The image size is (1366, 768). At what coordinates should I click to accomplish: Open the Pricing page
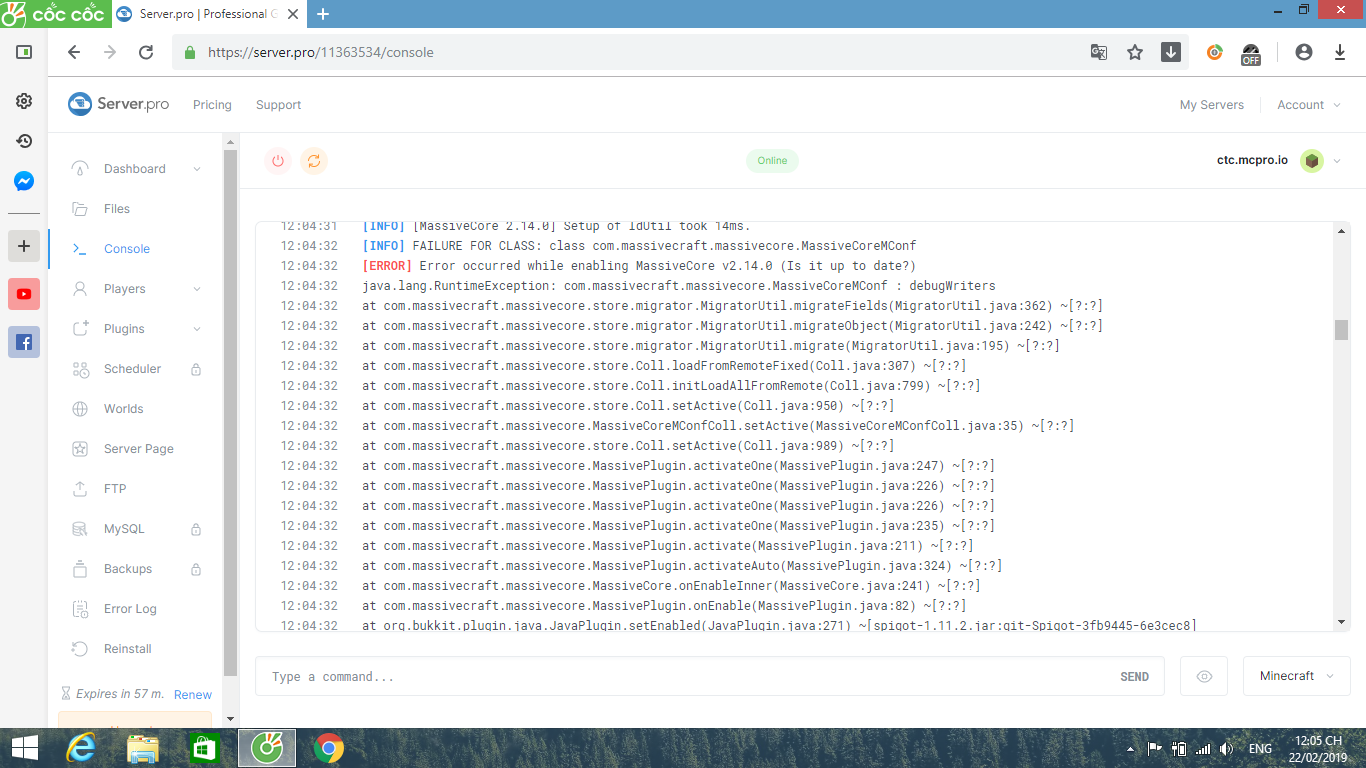point(212,105)
